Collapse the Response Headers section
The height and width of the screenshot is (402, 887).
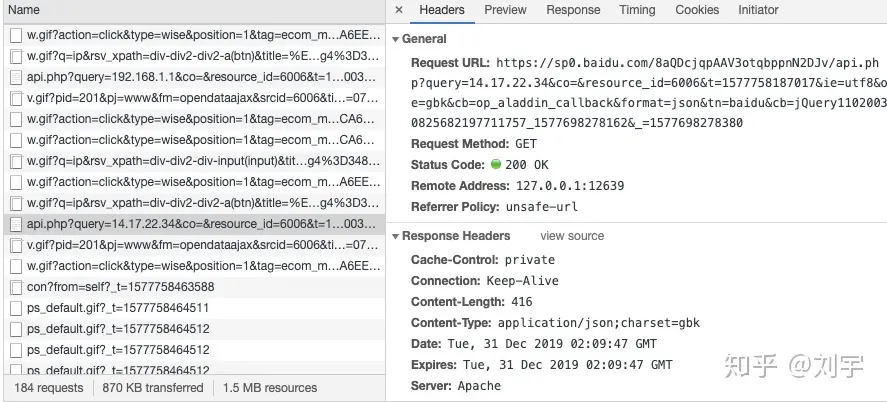395,236
